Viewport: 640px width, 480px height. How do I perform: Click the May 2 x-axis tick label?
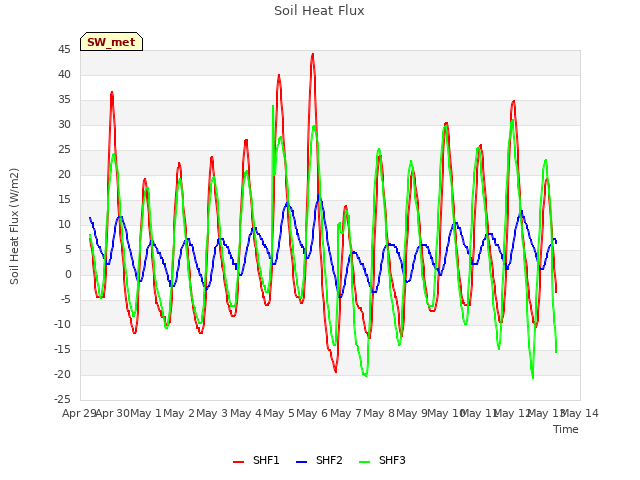click(179, 413)
